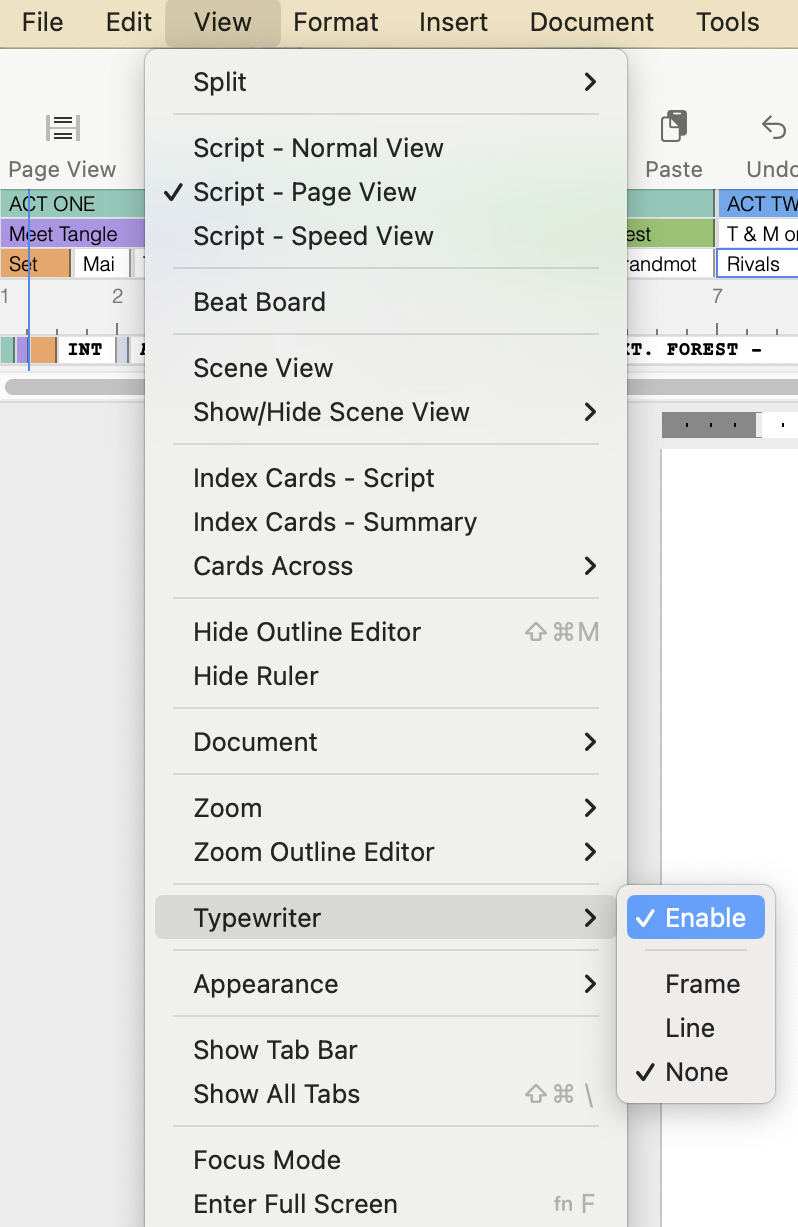Select the orange Set outline block

tap(35, 264)
